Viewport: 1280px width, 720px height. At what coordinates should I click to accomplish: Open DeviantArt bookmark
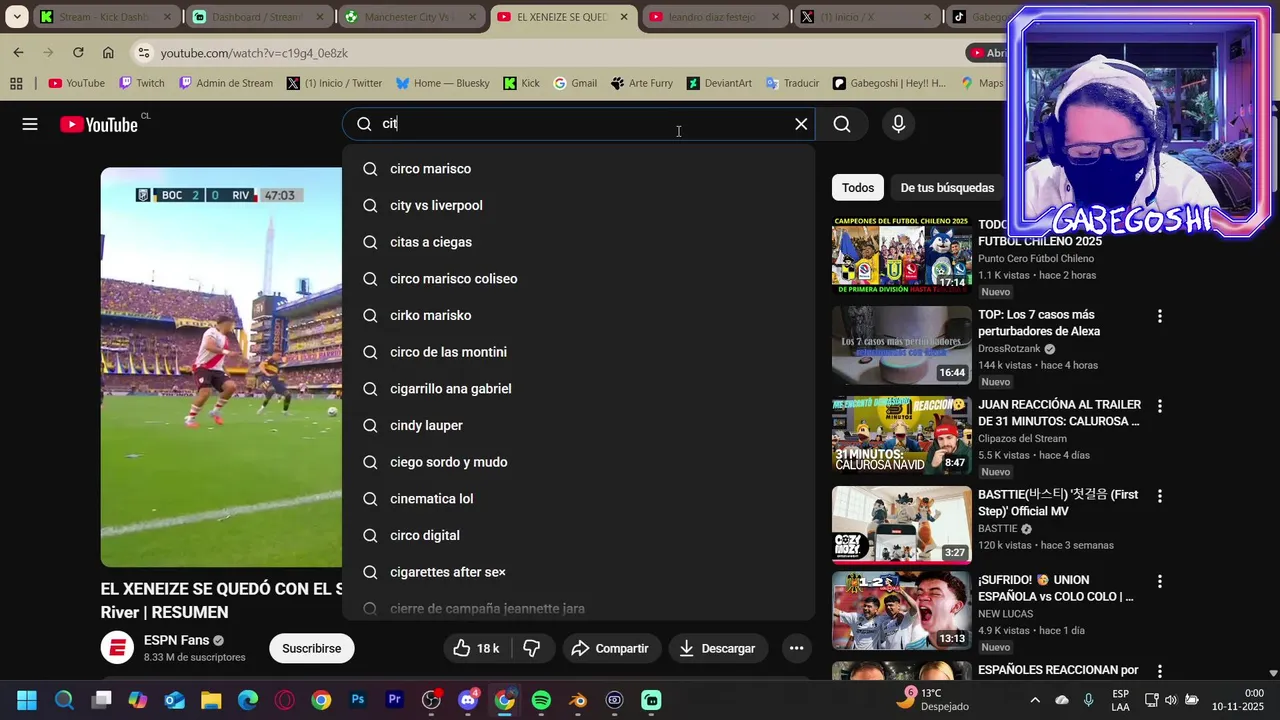click(x=719, y=83)
